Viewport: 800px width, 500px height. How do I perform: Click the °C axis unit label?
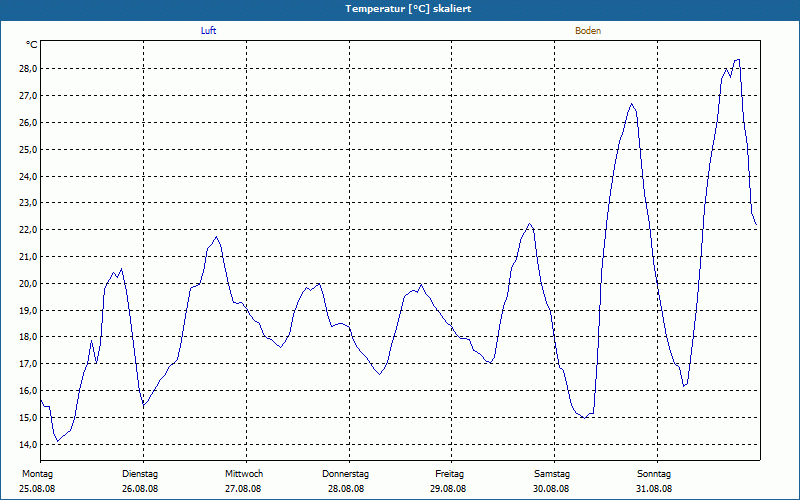click(32, 45)
